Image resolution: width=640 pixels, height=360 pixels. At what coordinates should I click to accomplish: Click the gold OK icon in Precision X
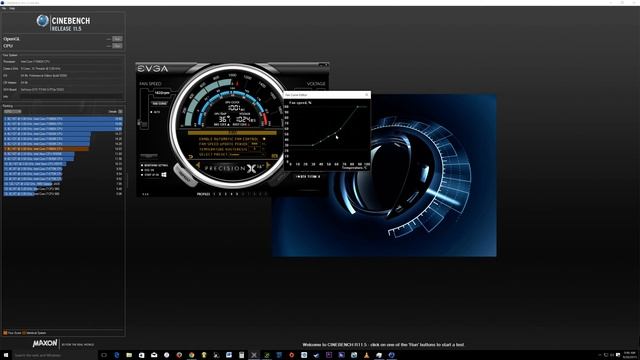click(274, 156)
